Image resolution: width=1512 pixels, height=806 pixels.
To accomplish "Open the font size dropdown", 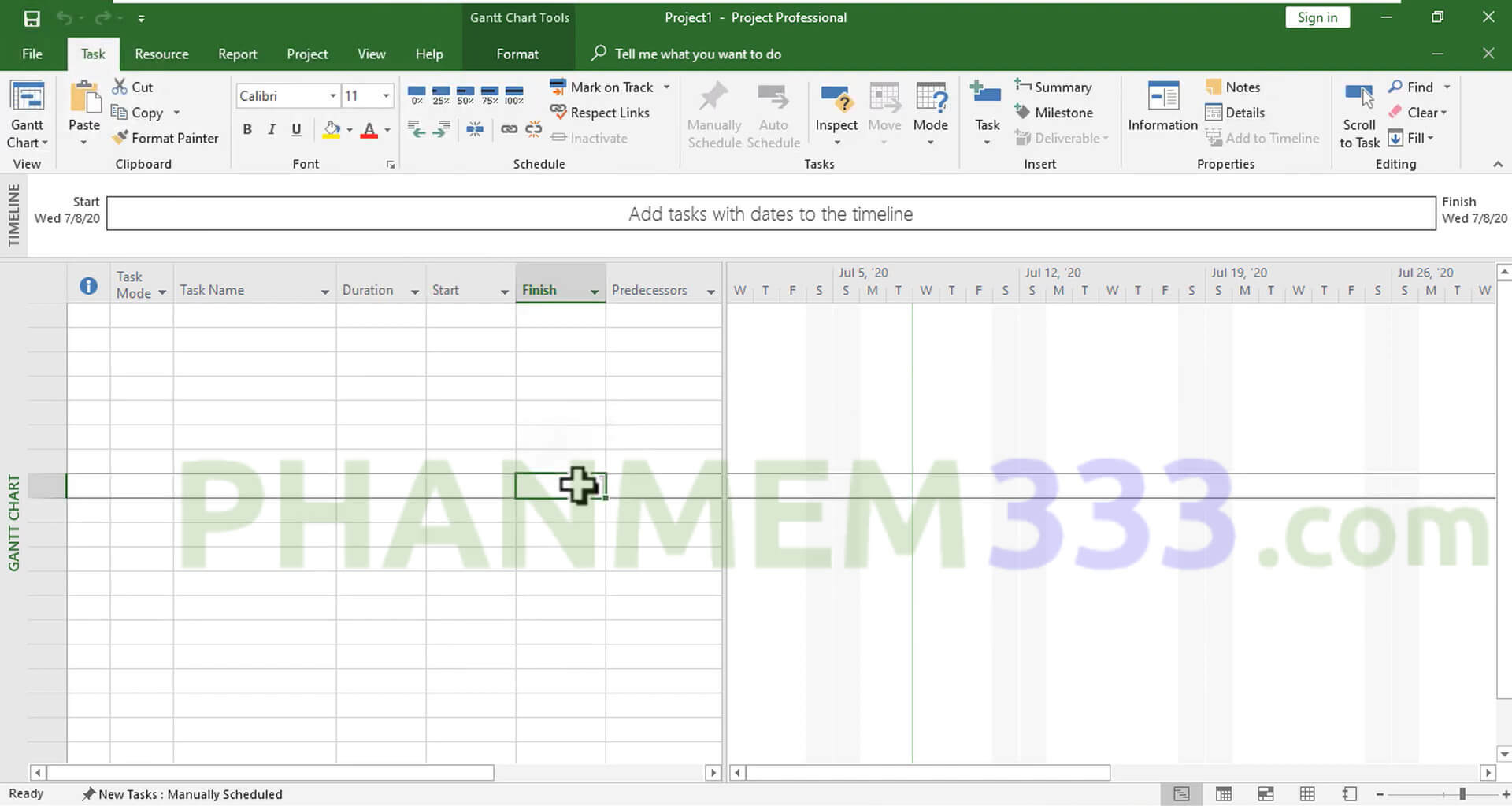I will point(386,96).
